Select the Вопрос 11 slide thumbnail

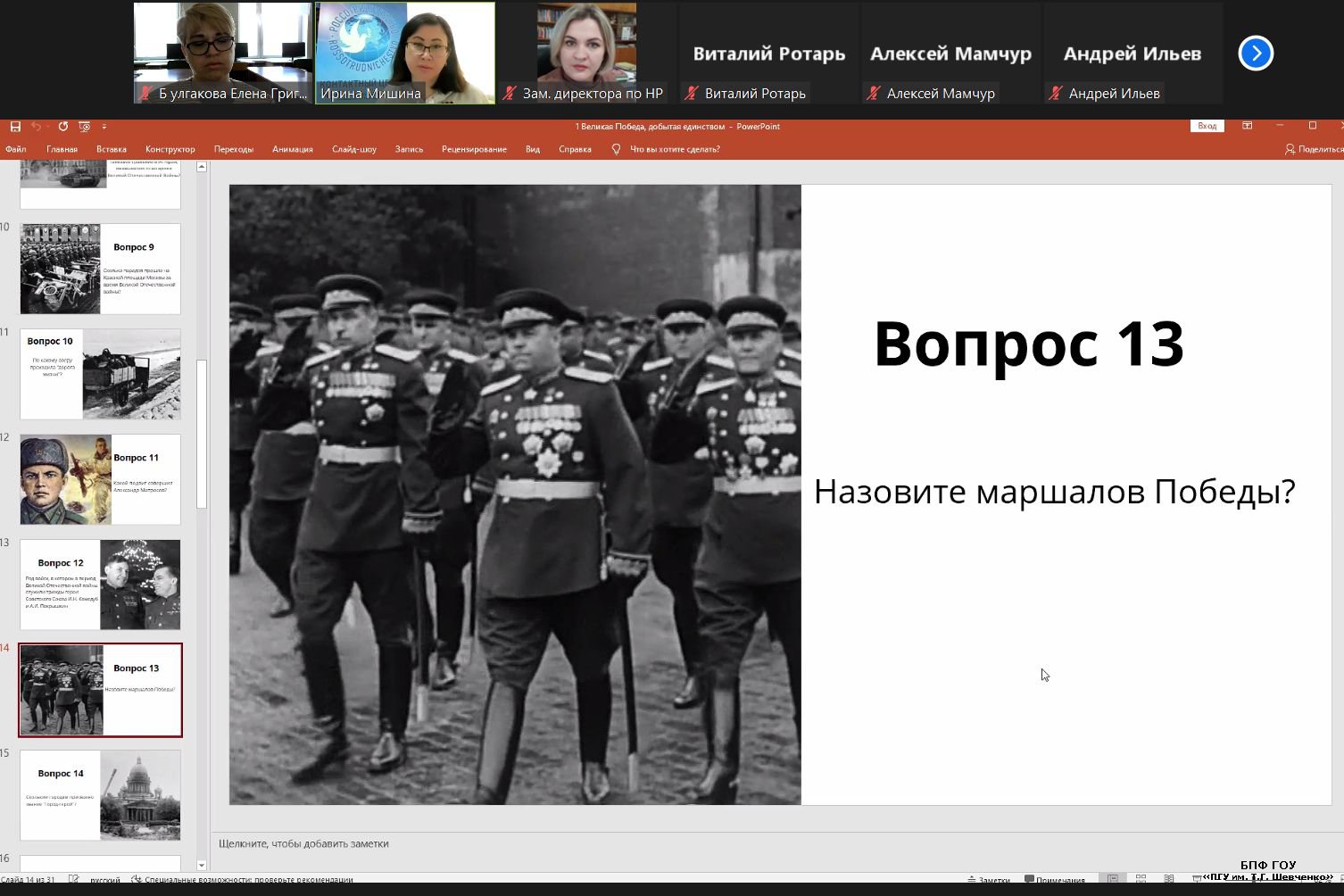(x=100, y=479)
